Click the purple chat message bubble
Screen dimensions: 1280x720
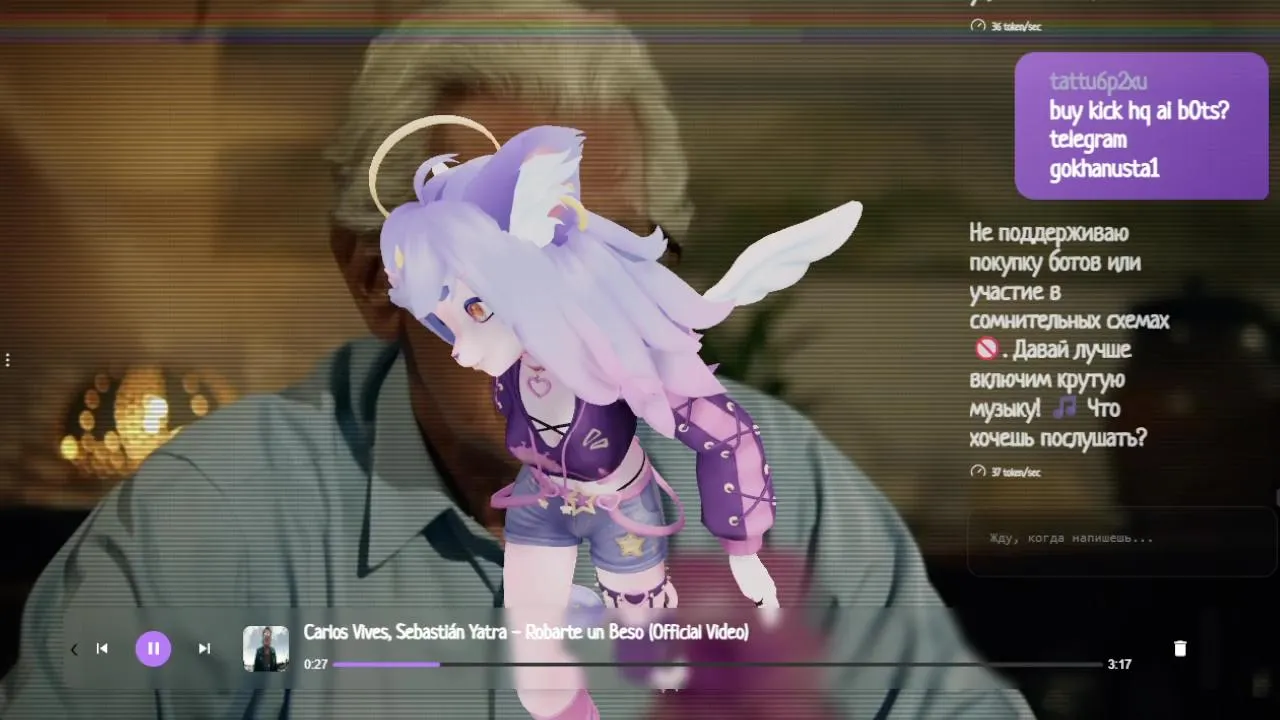pos(1141,126)
